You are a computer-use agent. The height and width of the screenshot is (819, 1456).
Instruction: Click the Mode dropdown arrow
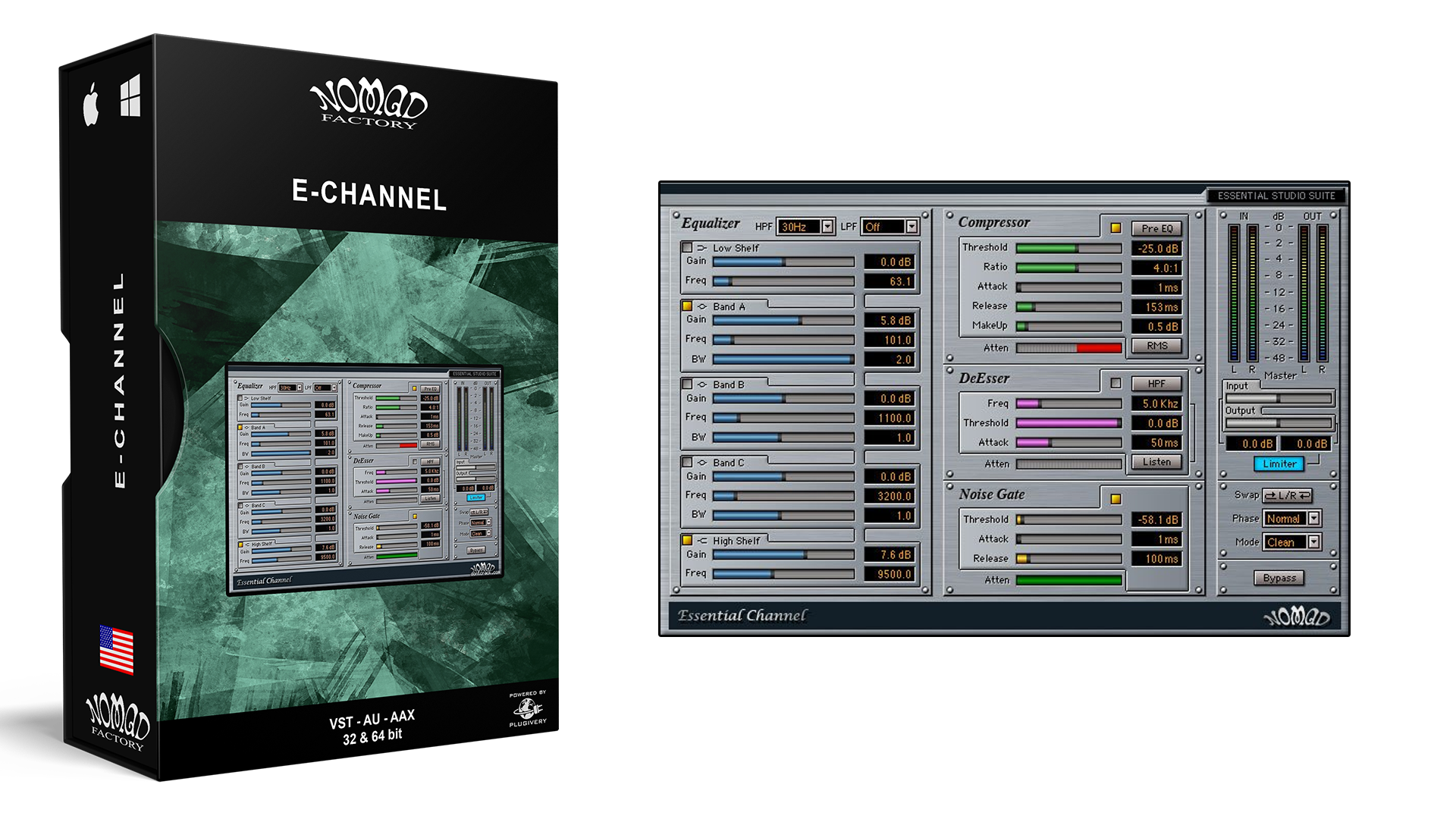1314,542
